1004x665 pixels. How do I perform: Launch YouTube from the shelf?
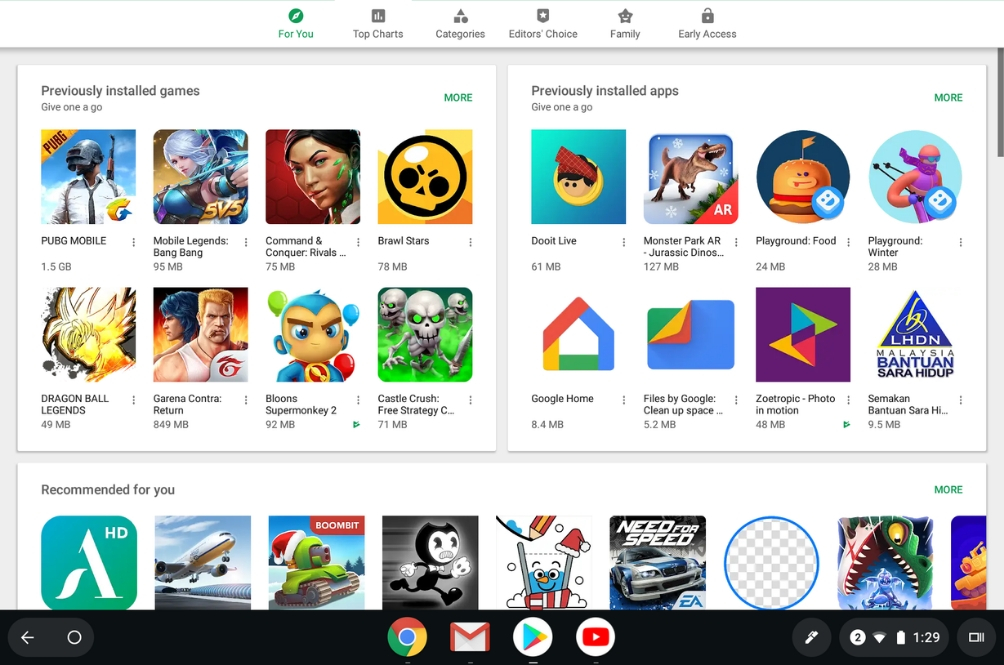(x=595, y=637)
